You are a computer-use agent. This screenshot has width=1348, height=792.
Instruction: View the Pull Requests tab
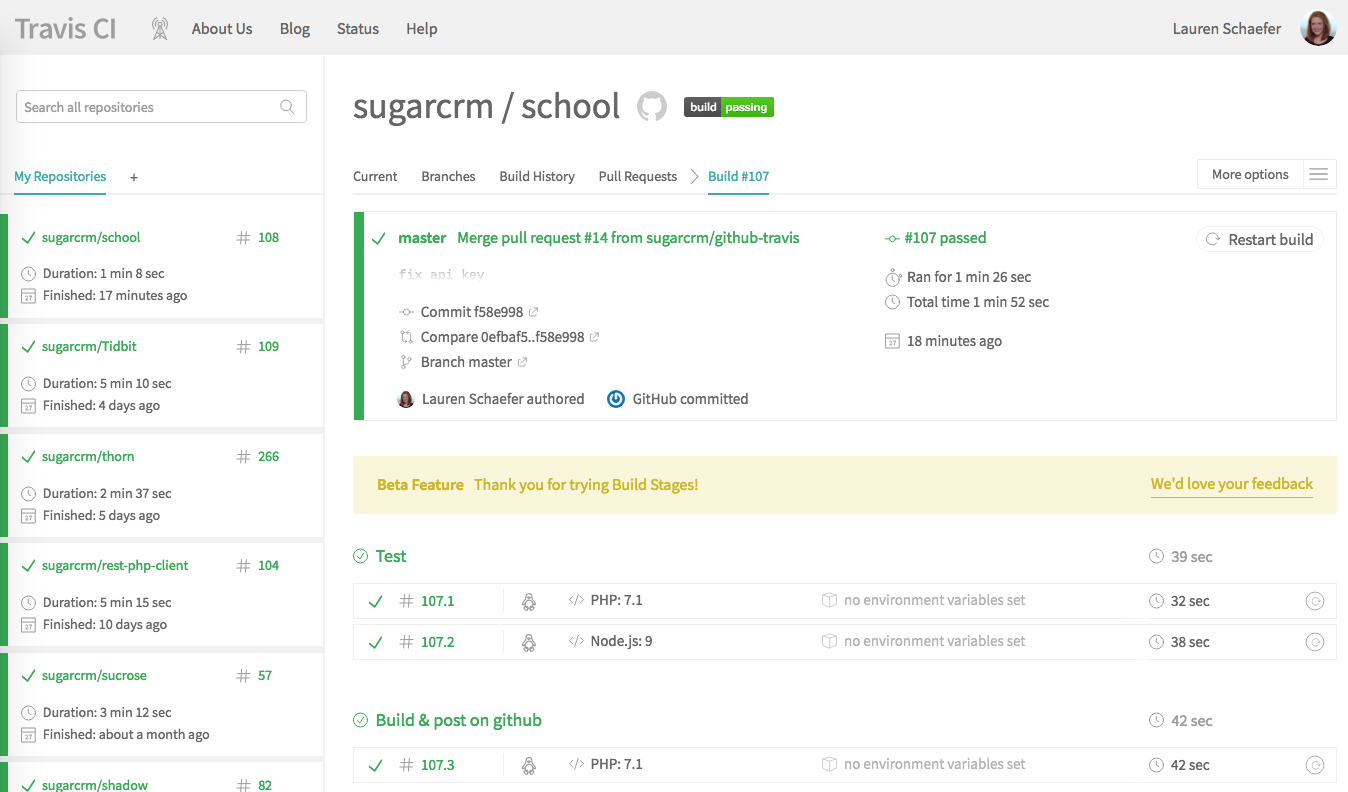(x=637, y=176)
